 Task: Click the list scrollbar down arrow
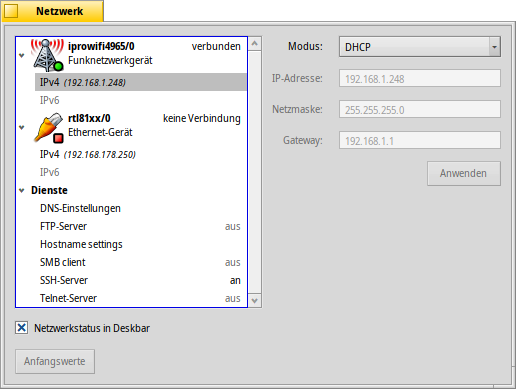[255, 301]
